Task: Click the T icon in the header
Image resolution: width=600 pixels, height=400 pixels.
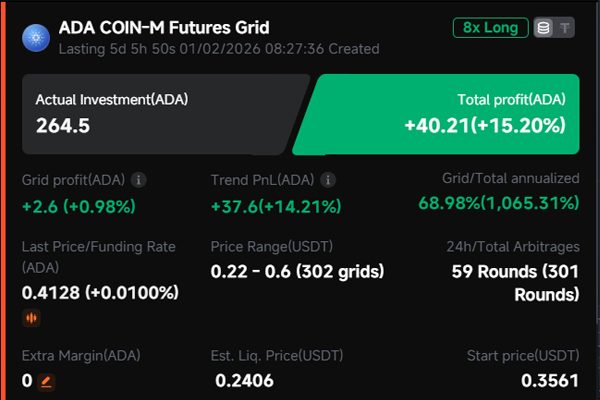Action: click(565, 28)
